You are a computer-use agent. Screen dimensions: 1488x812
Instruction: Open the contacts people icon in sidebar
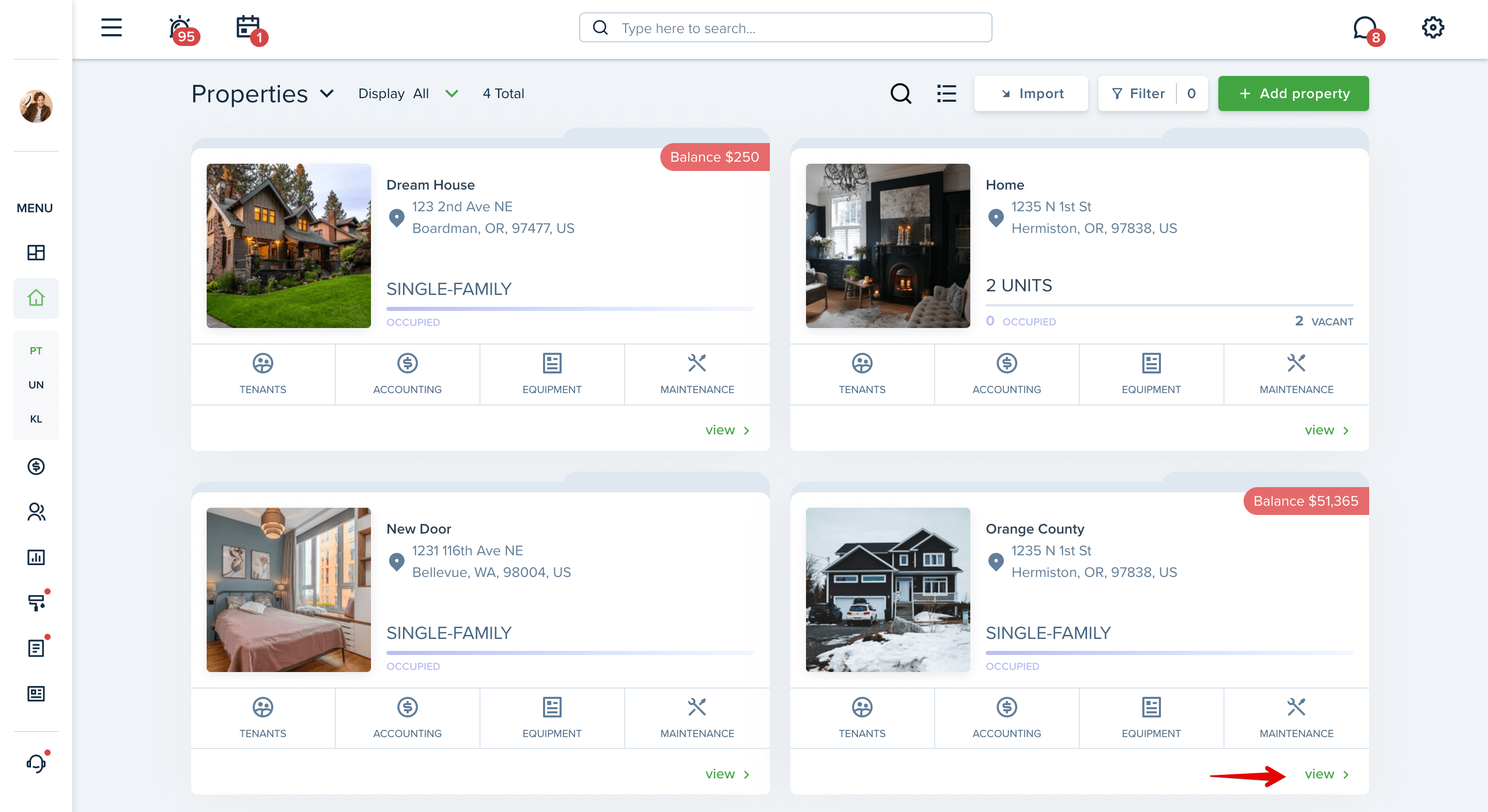tap(36, 512)
